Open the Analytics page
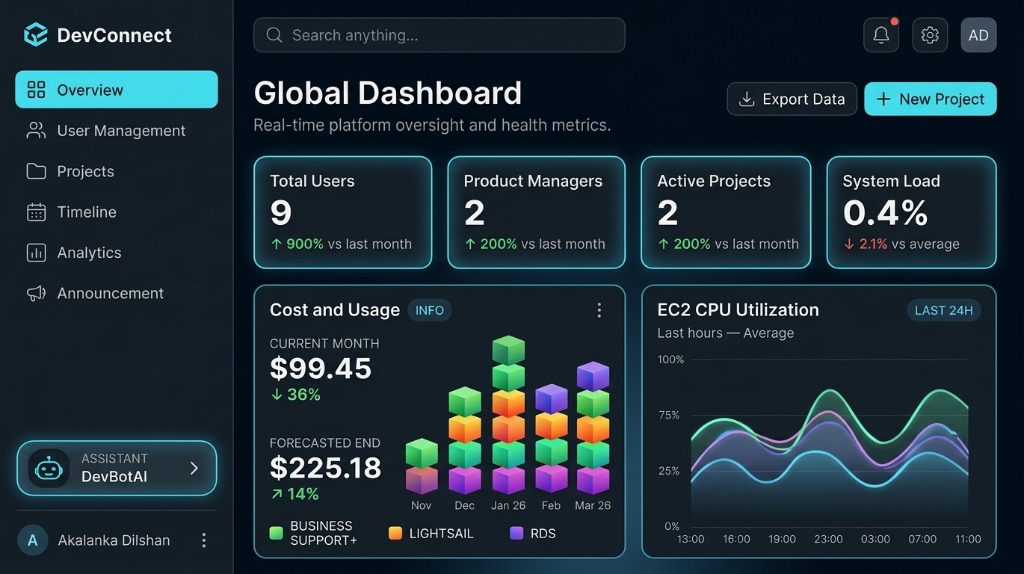The height and width of the screenshot is (574, 1024). click(x=116, y=252)
